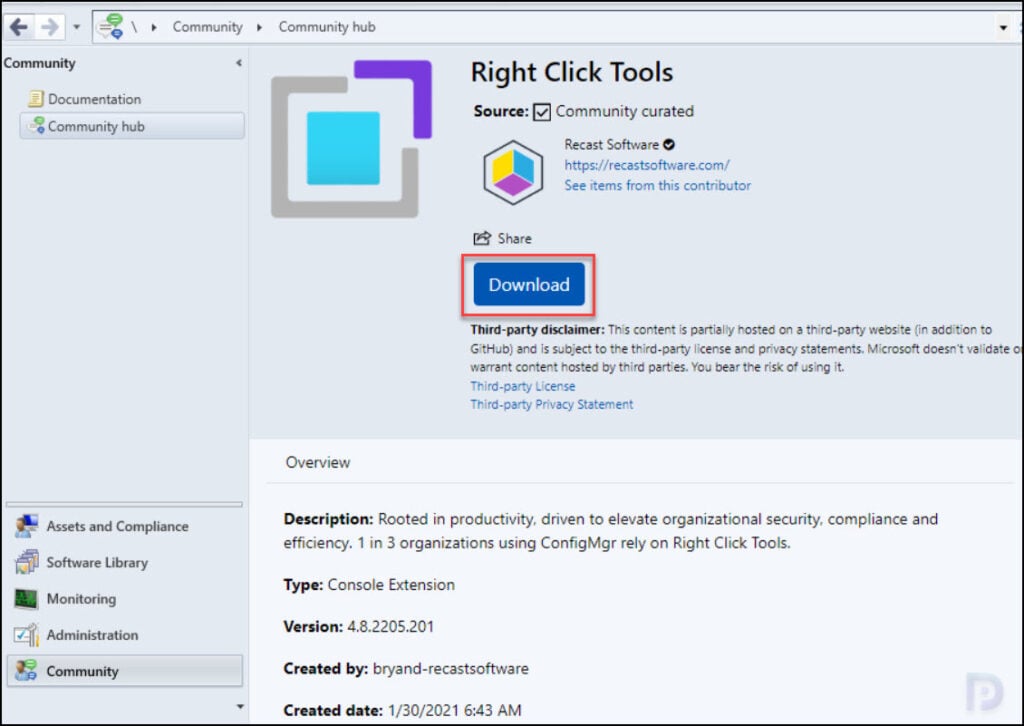1024x726 pixels.
Task: Expand the breadcrumb arrow after Community
Action: coord(259,27)
